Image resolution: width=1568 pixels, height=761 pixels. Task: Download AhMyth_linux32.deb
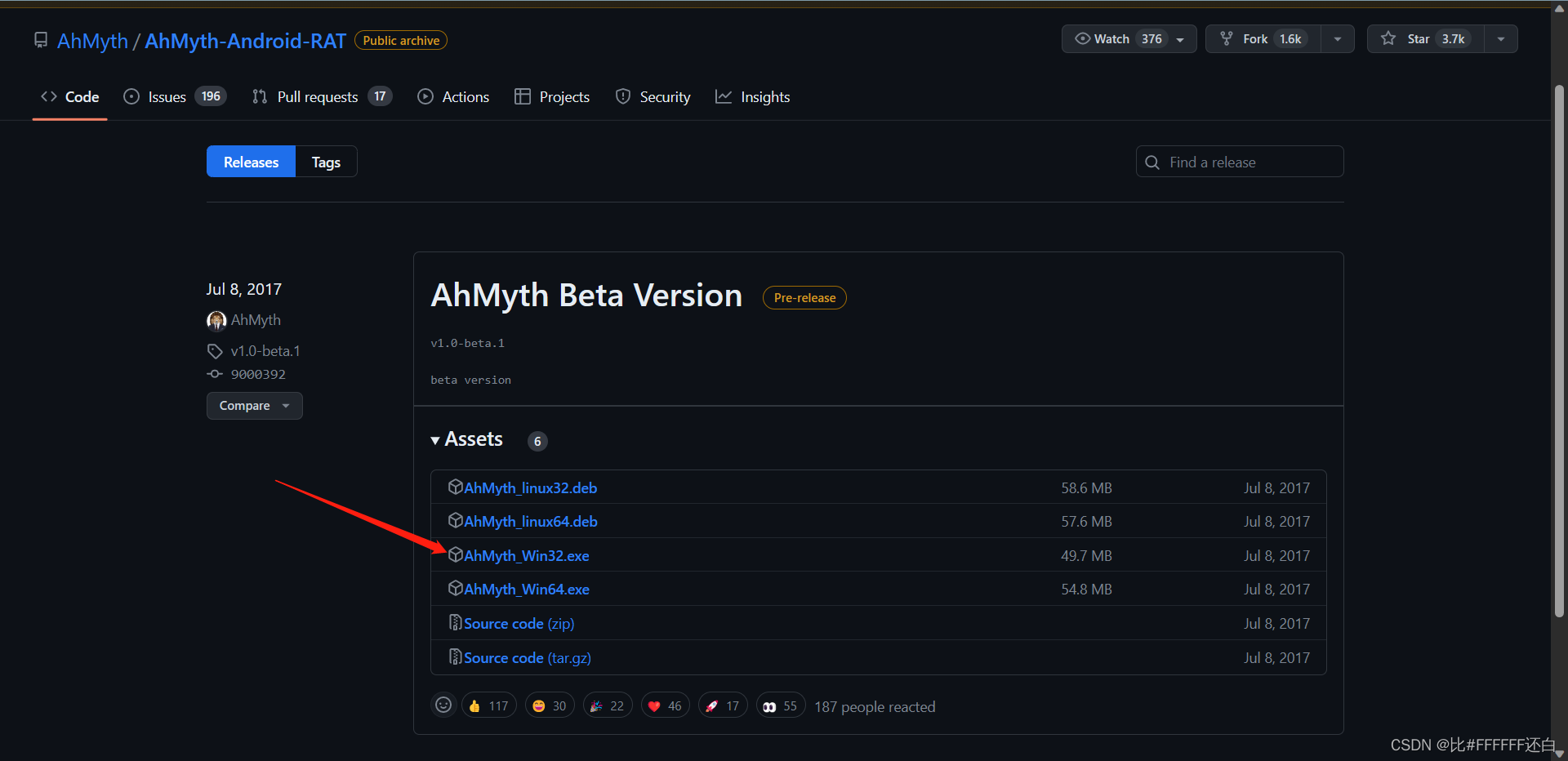(530, 488)
